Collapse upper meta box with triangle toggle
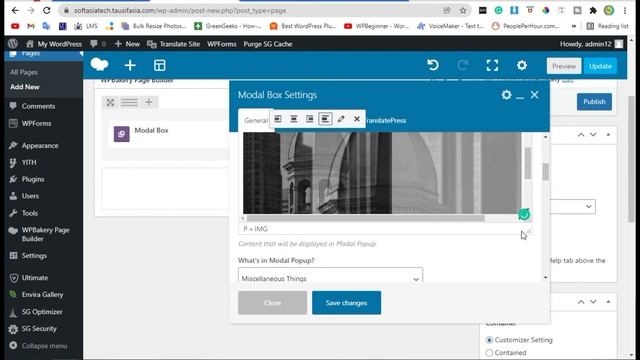The height and width of the screenshot is (360, 640). (608, 135)
